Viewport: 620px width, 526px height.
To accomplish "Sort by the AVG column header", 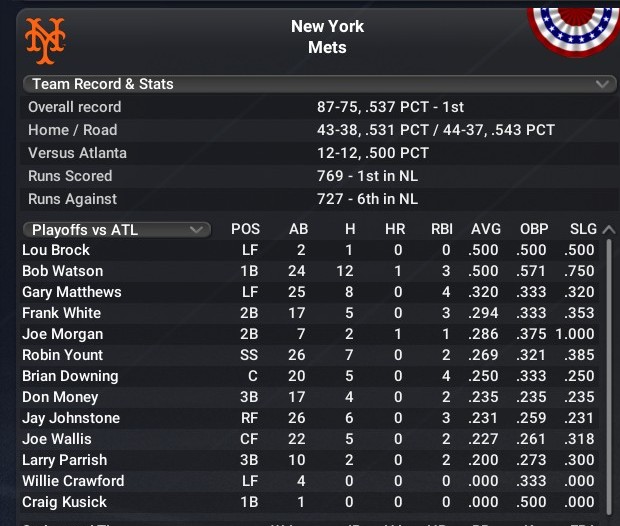I will tap(486, 229).
